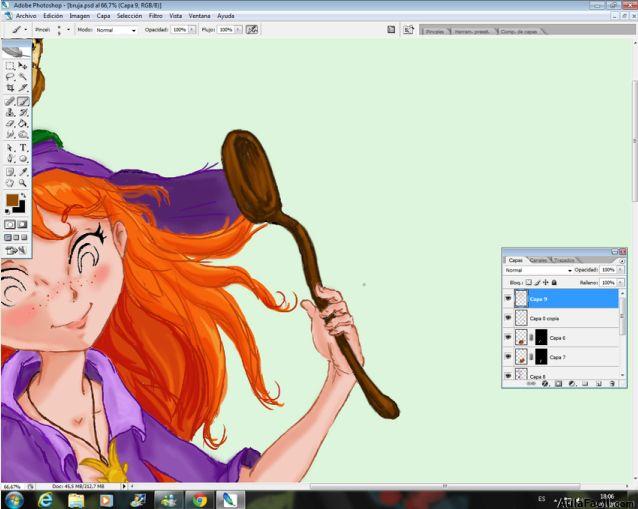Image resolution: width=638 pixels, height=509 pixels.
Task: Open the layer Opacidad slider arrow
Action: pos(620,270)
